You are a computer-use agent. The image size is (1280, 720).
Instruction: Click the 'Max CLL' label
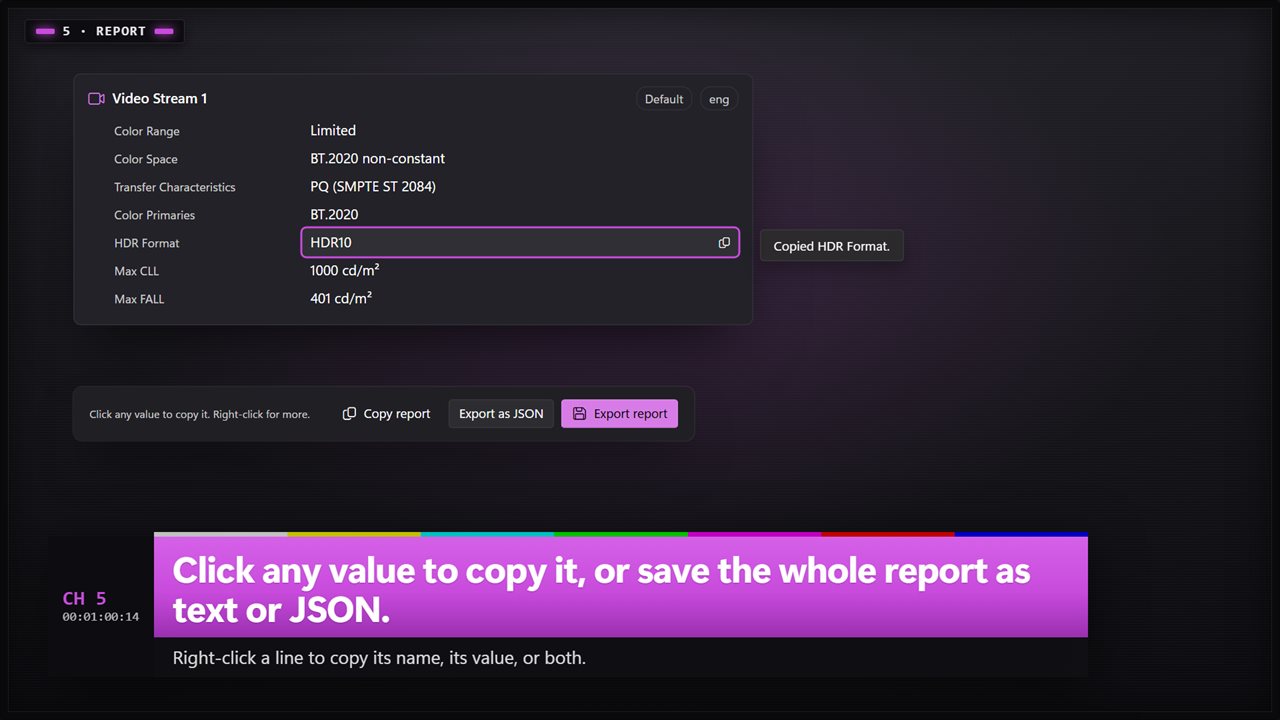pos(137,271)
